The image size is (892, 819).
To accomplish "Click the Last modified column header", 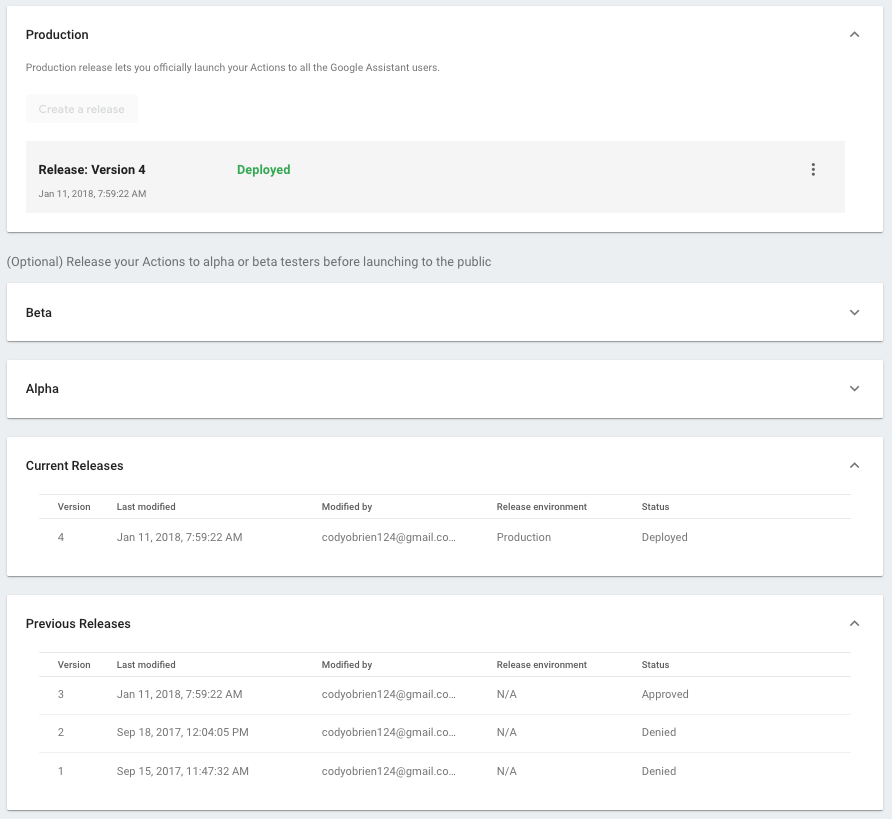I will pos(146,507).
